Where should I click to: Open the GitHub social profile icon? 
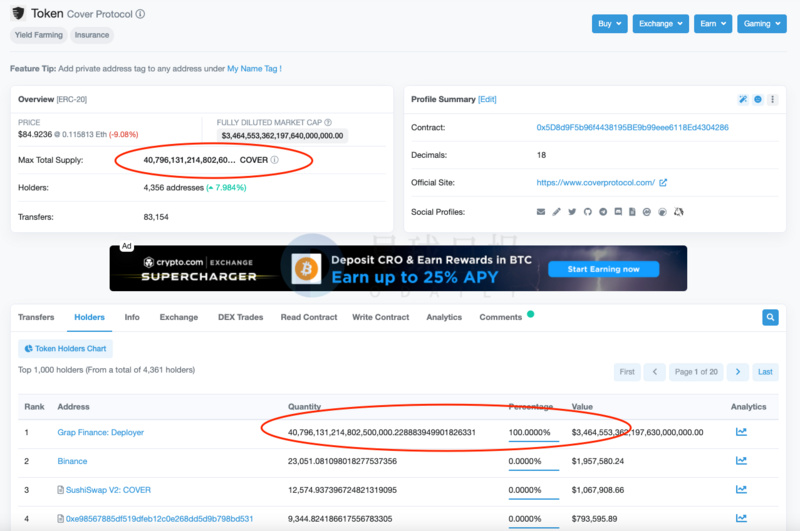pos(588,212)
